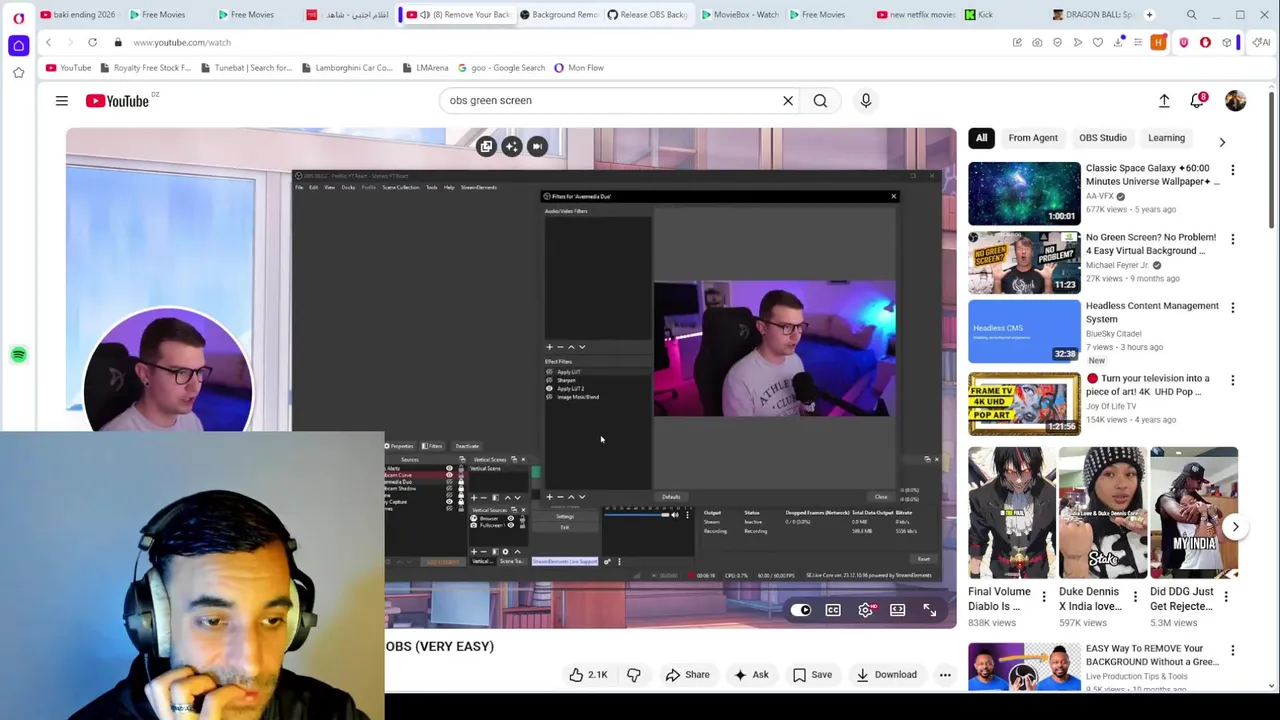The height and width of the screenshot is (720, 1280).
Task: Open the Mon Flow bookmark
Action: (579, 68)
